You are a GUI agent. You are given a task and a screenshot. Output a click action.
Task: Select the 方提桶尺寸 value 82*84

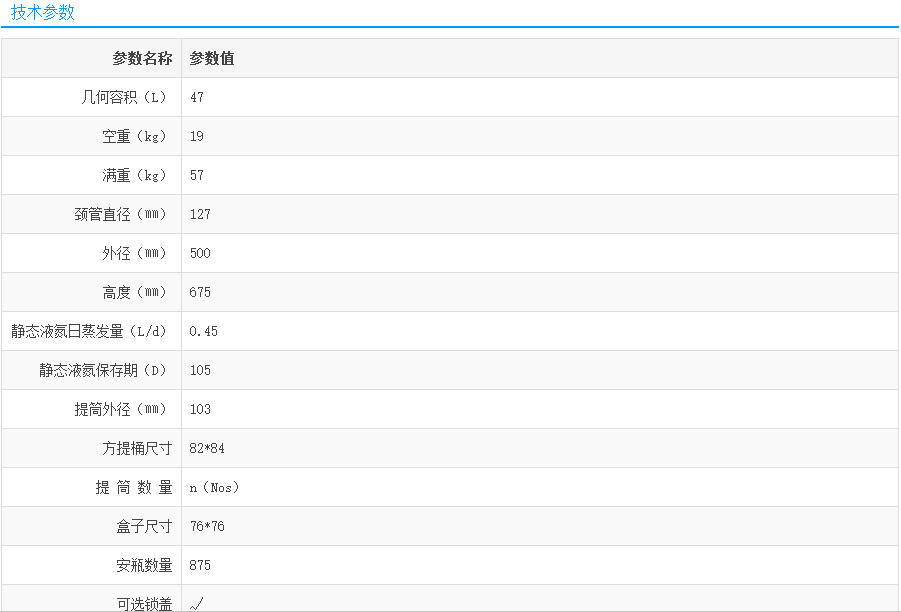click(207, 449)
